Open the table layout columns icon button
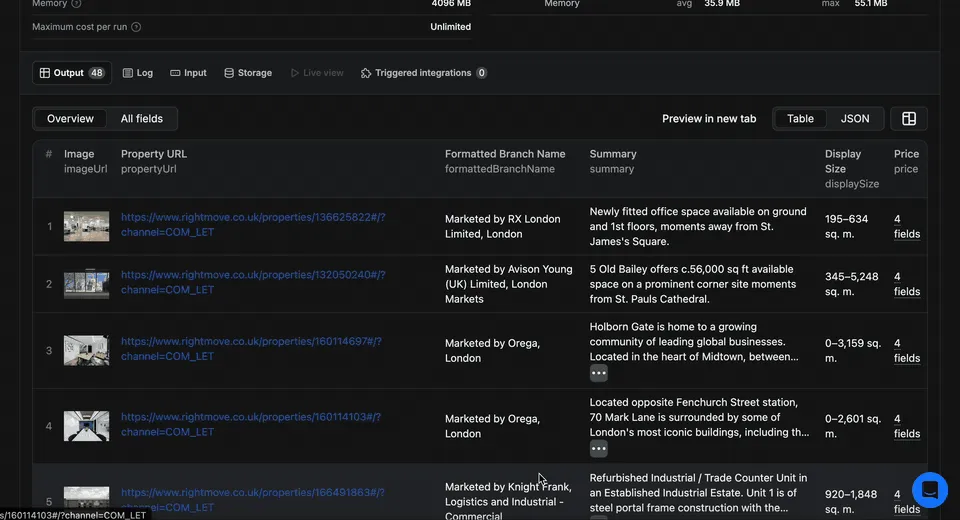Image resolution: width=960 pixels, height=520 pixels. (908, 118)
